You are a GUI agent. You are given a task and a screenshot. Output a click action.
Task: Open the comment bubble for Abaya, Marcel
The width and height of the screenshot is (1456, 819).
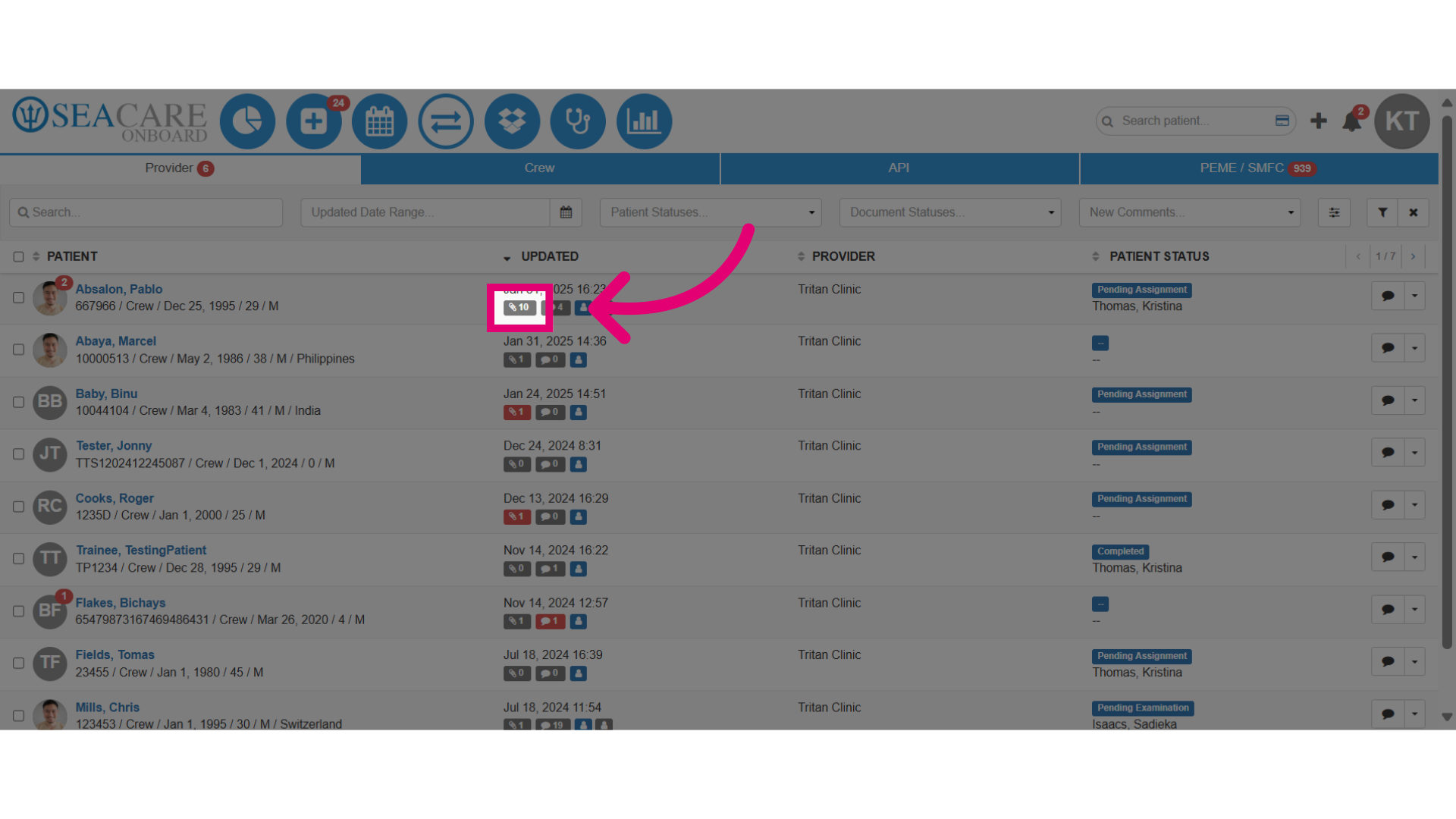point(1388,348)
